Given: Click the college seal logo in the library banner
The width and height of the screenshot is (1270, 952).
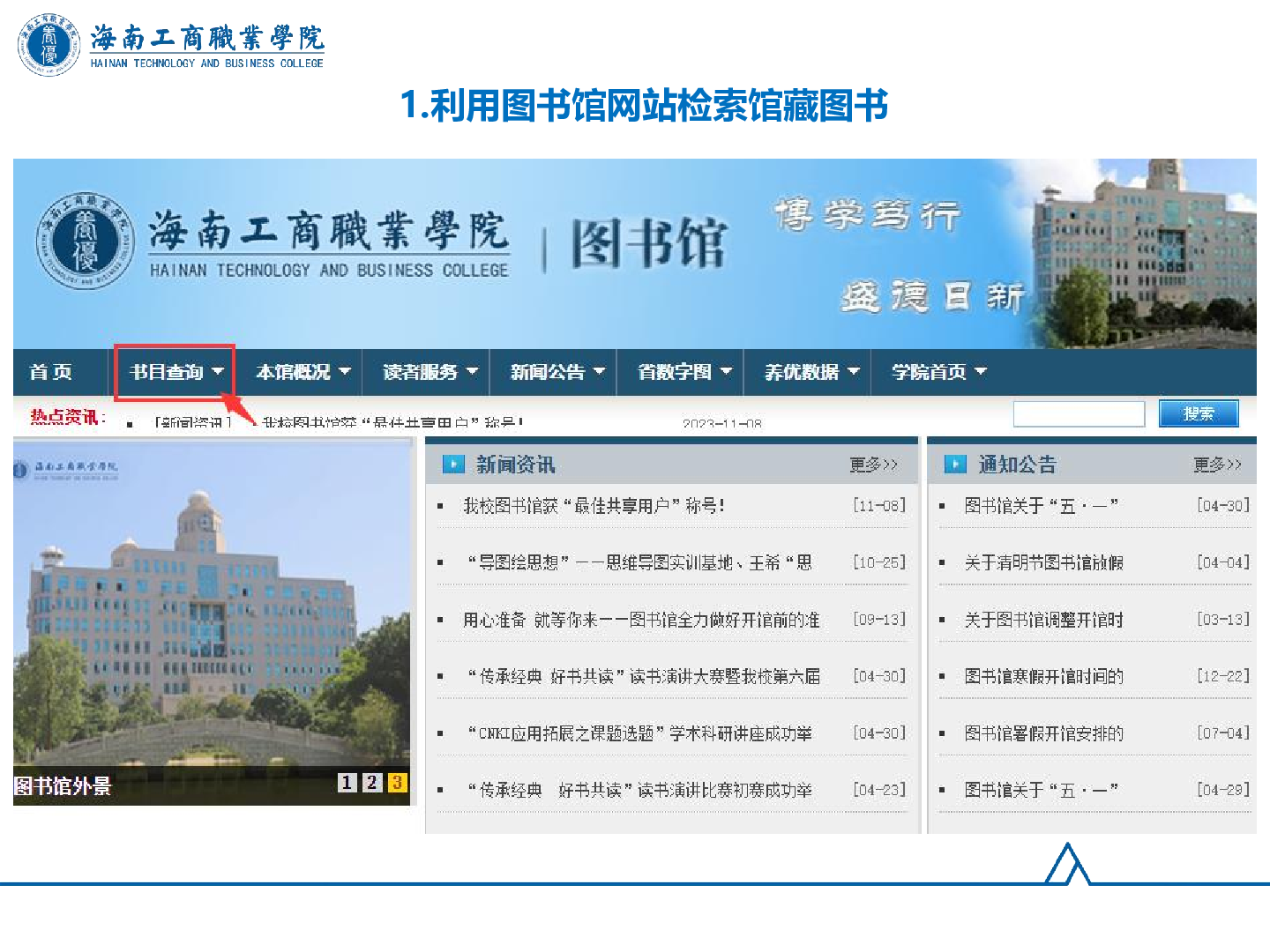Looking at the screenshot, I should click(84, 241).
